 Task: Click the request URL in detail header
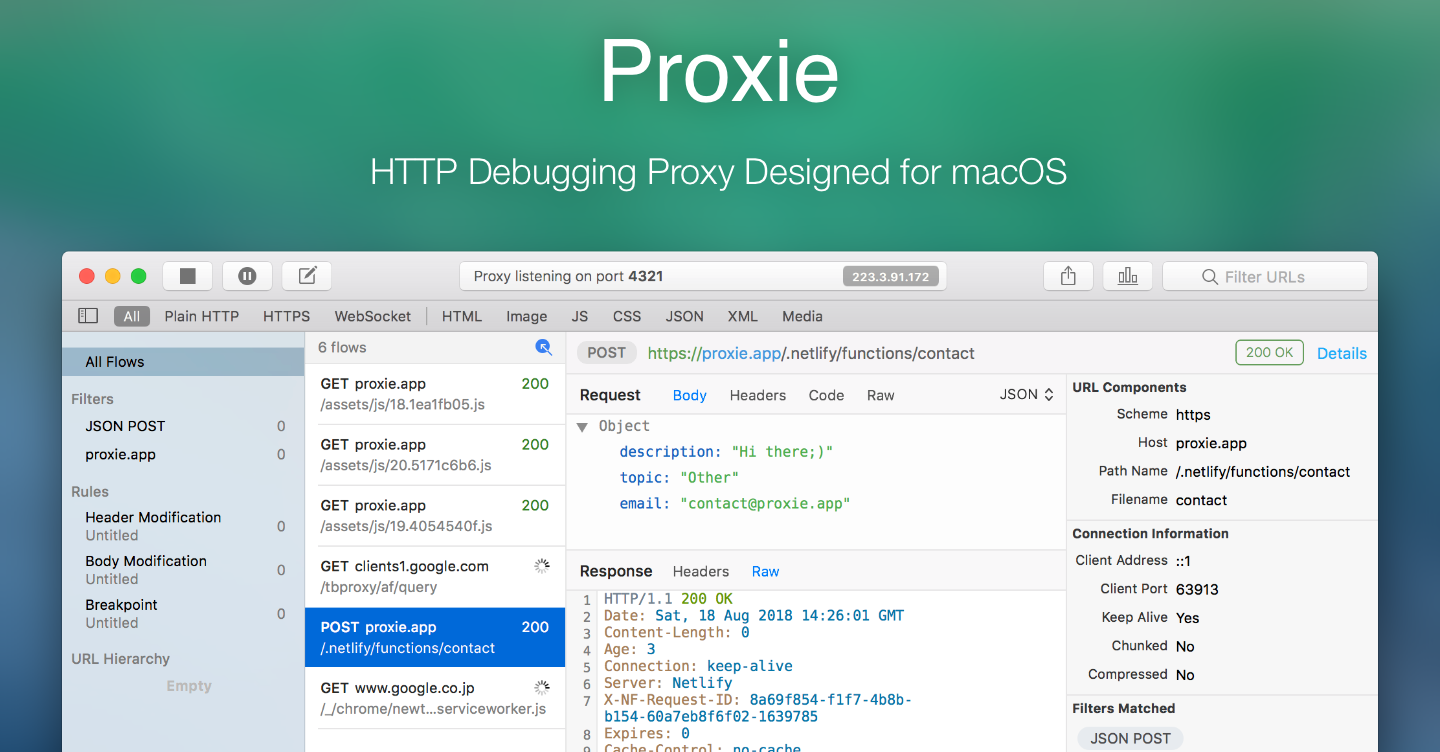(x=811, y=353)
